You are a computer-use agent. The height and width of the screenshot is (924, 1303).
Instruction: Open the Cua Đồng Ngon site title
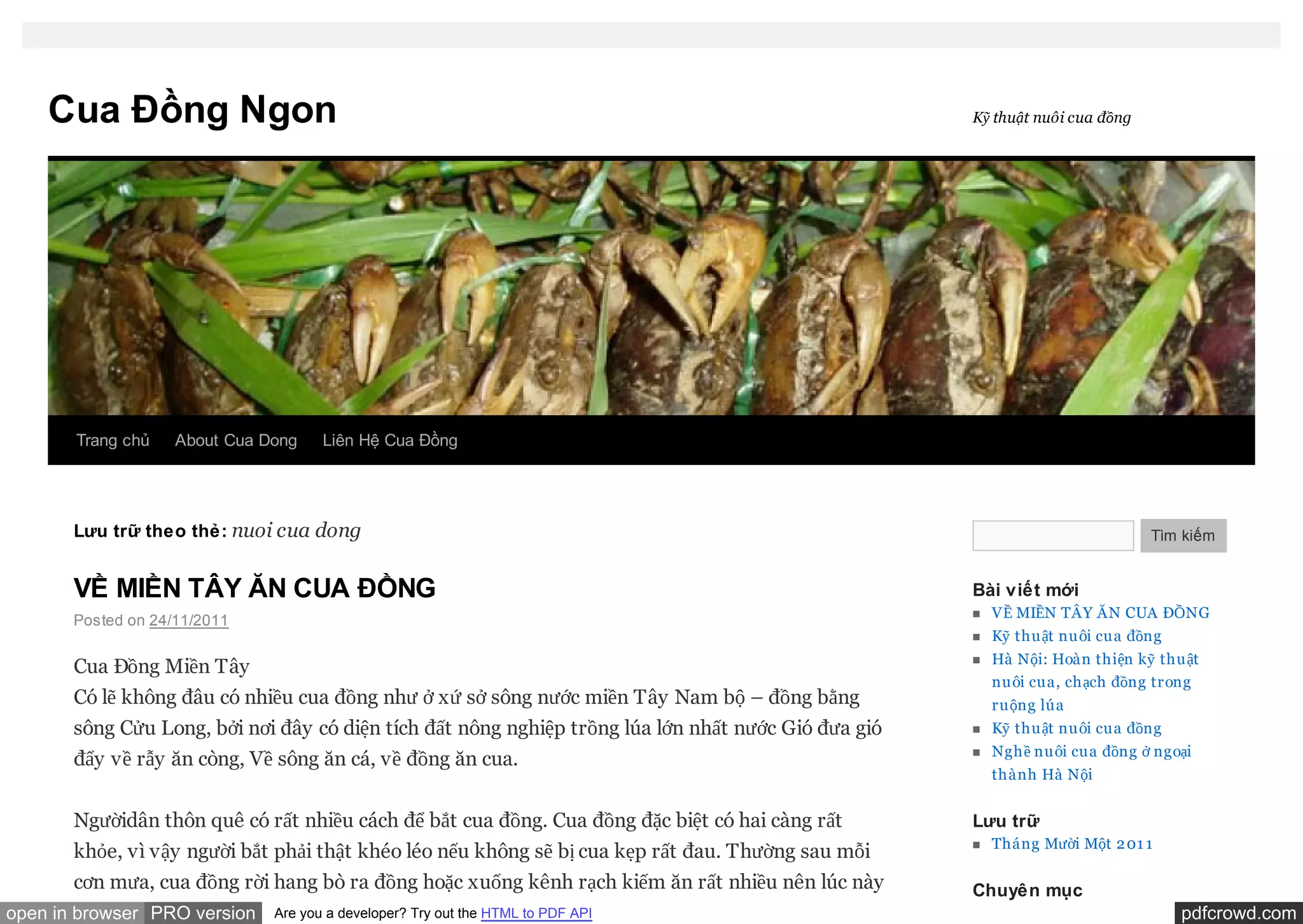pos(192,109)
